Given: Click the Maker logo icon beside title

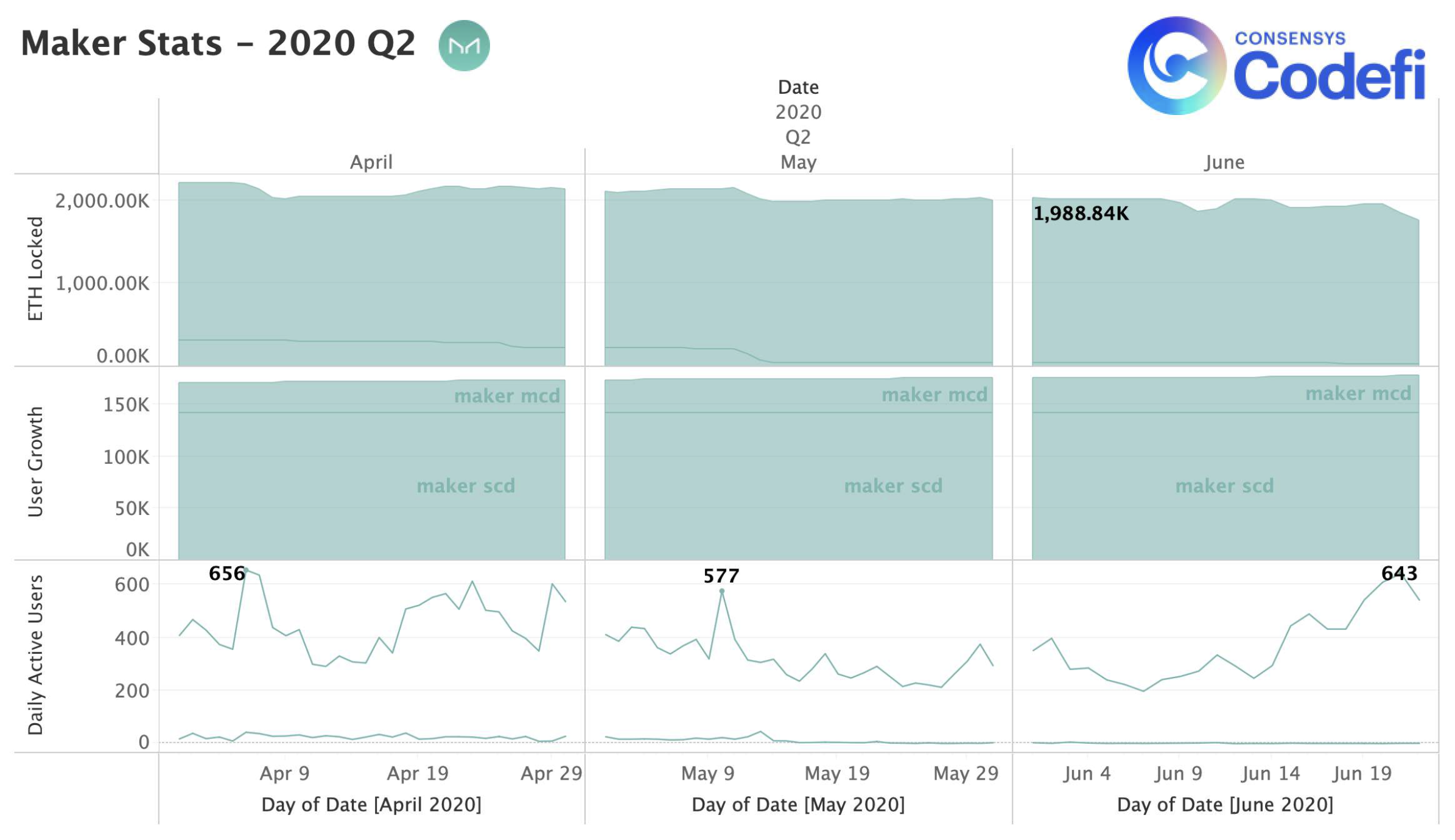Looking at the screenshot, I should [x=464, y=46].
